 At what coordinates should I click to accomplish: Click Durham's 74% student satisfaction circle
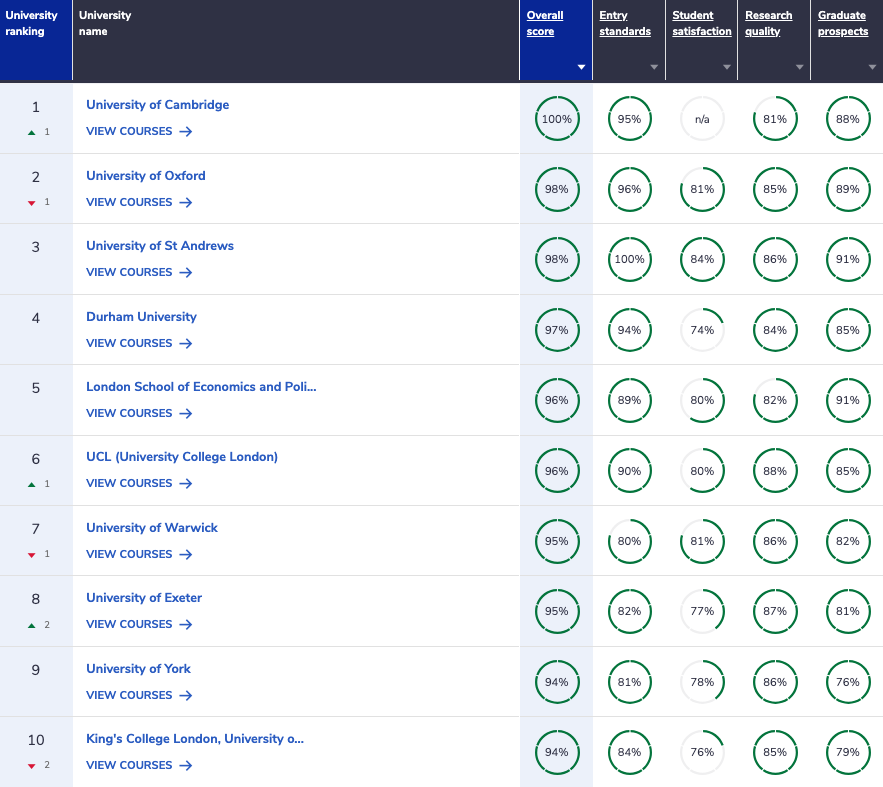[x=702, y=330]
